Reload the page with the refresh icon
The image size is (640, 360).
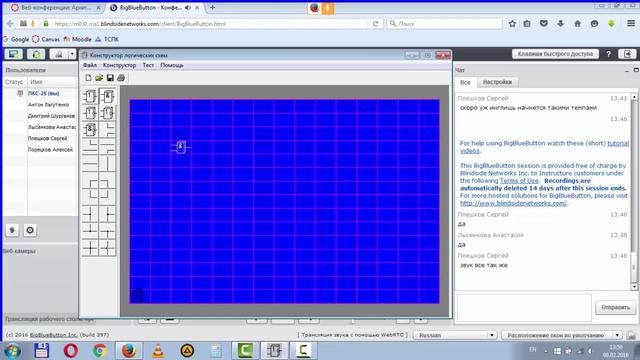pyautogui.click(x=376, y=24)
